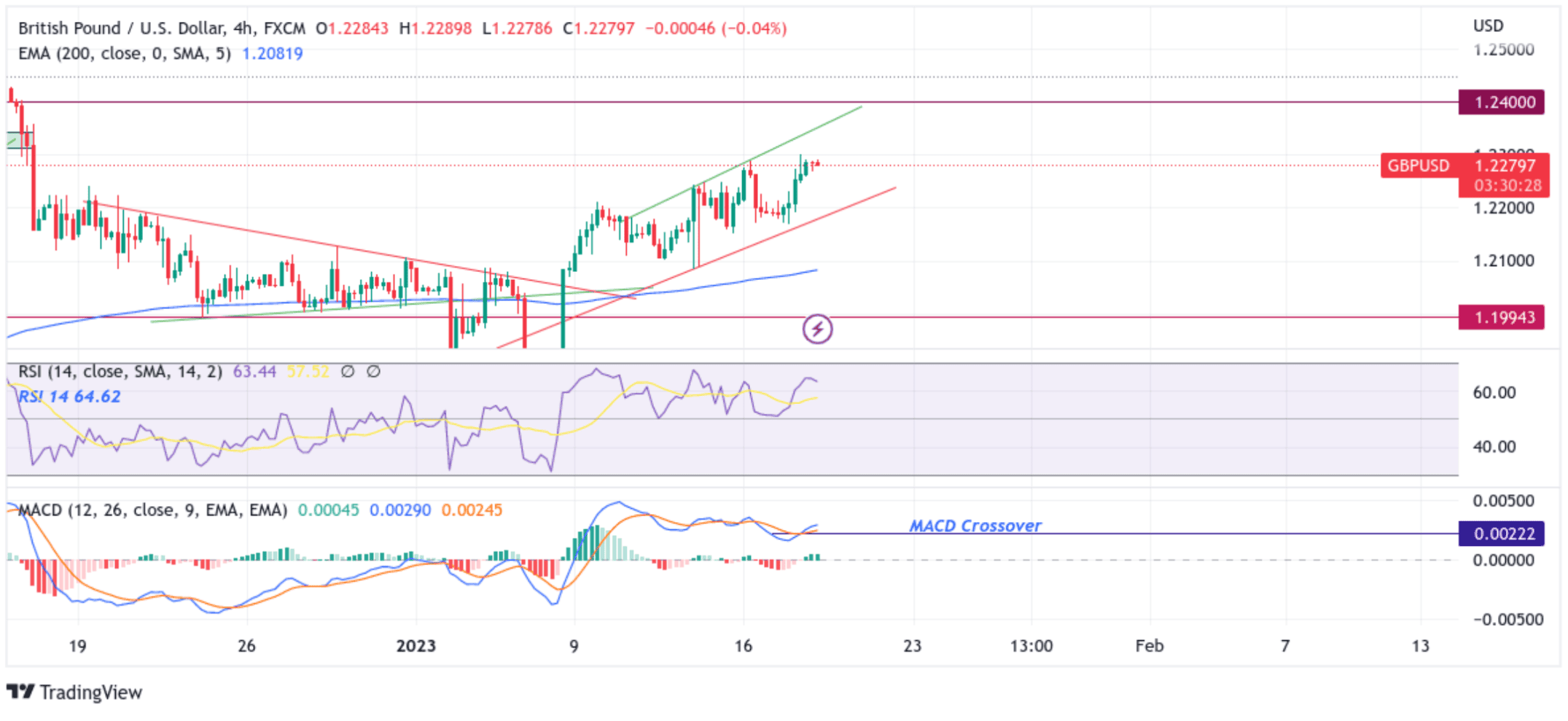This screenshot has height=721, width=1568.
Task: Click the yellow RSI average value 57.52
Action: [x=308, y=372]
